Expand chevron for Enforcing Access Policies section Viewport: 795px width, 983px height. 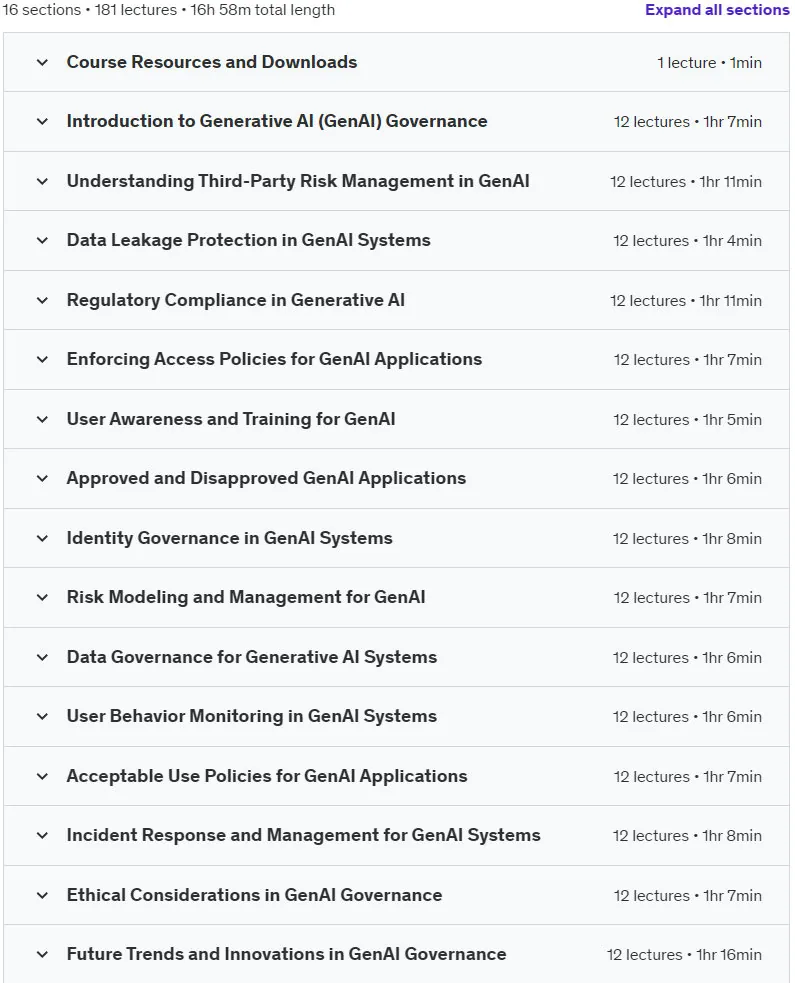pyautogui.click(x=42, y=360)
